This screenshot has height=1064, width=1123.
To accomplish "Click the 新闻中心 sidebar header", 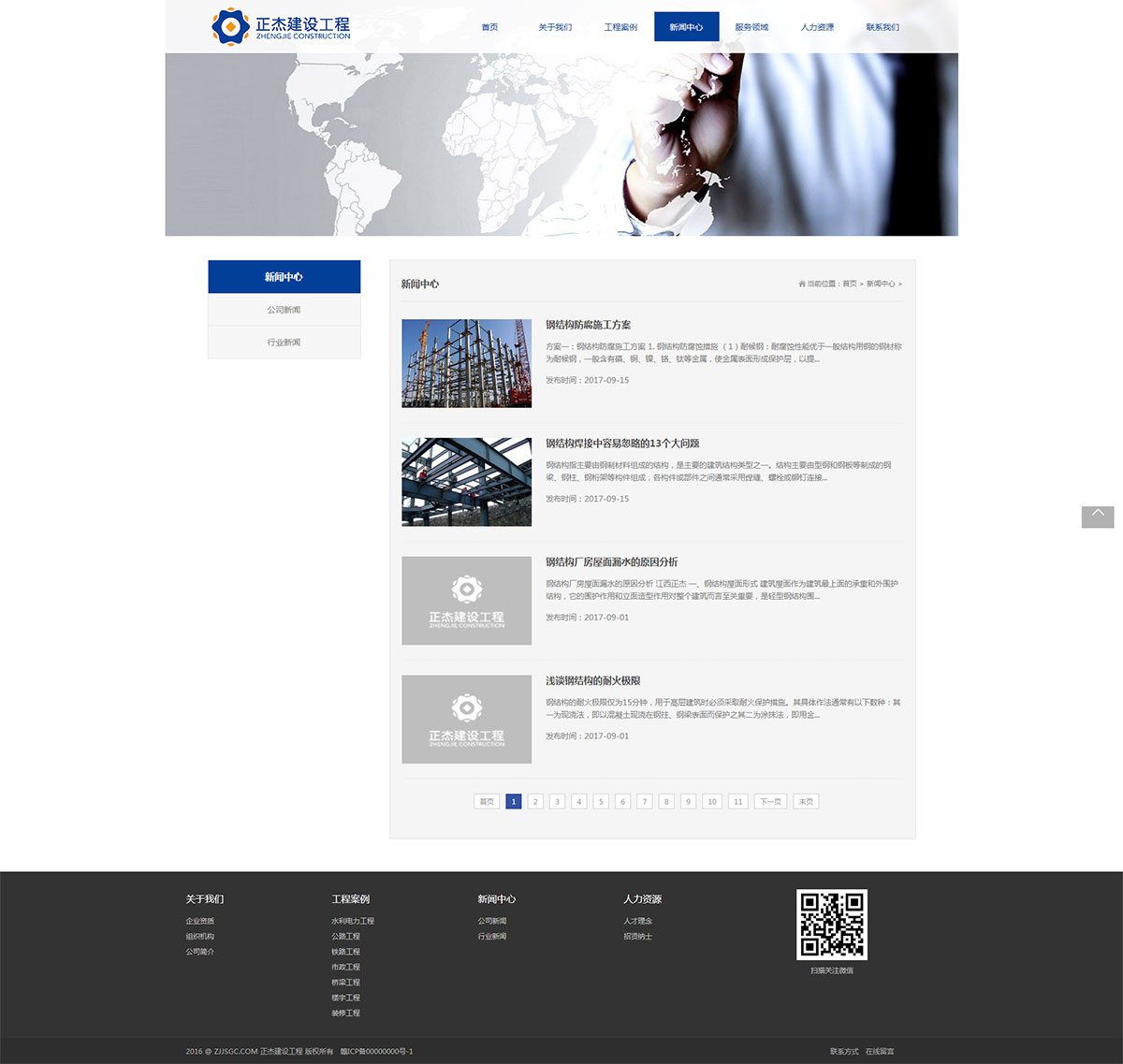I will 284,277.
